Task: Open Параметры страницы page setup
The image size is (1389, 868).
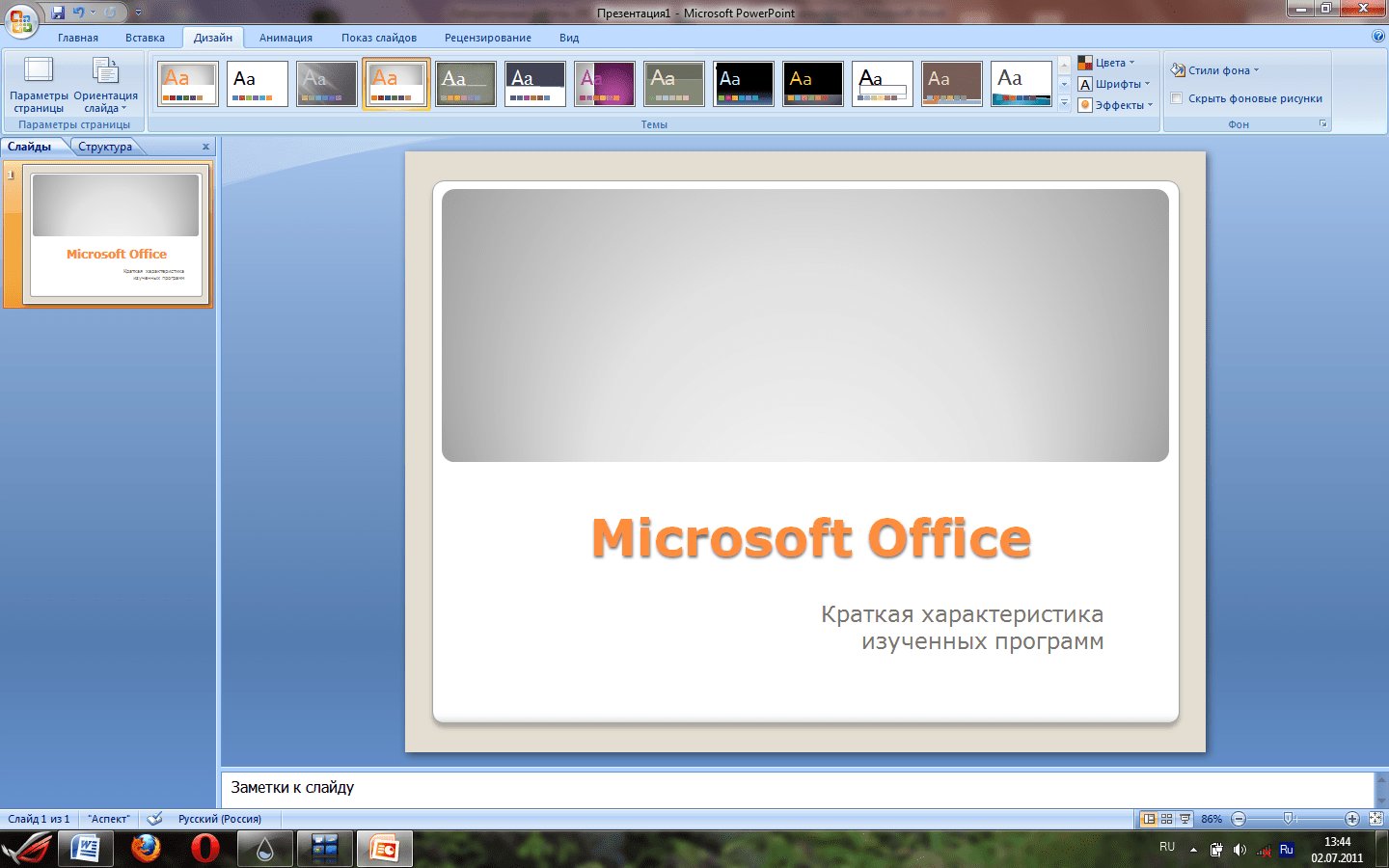Action: [x=39, y=85]
